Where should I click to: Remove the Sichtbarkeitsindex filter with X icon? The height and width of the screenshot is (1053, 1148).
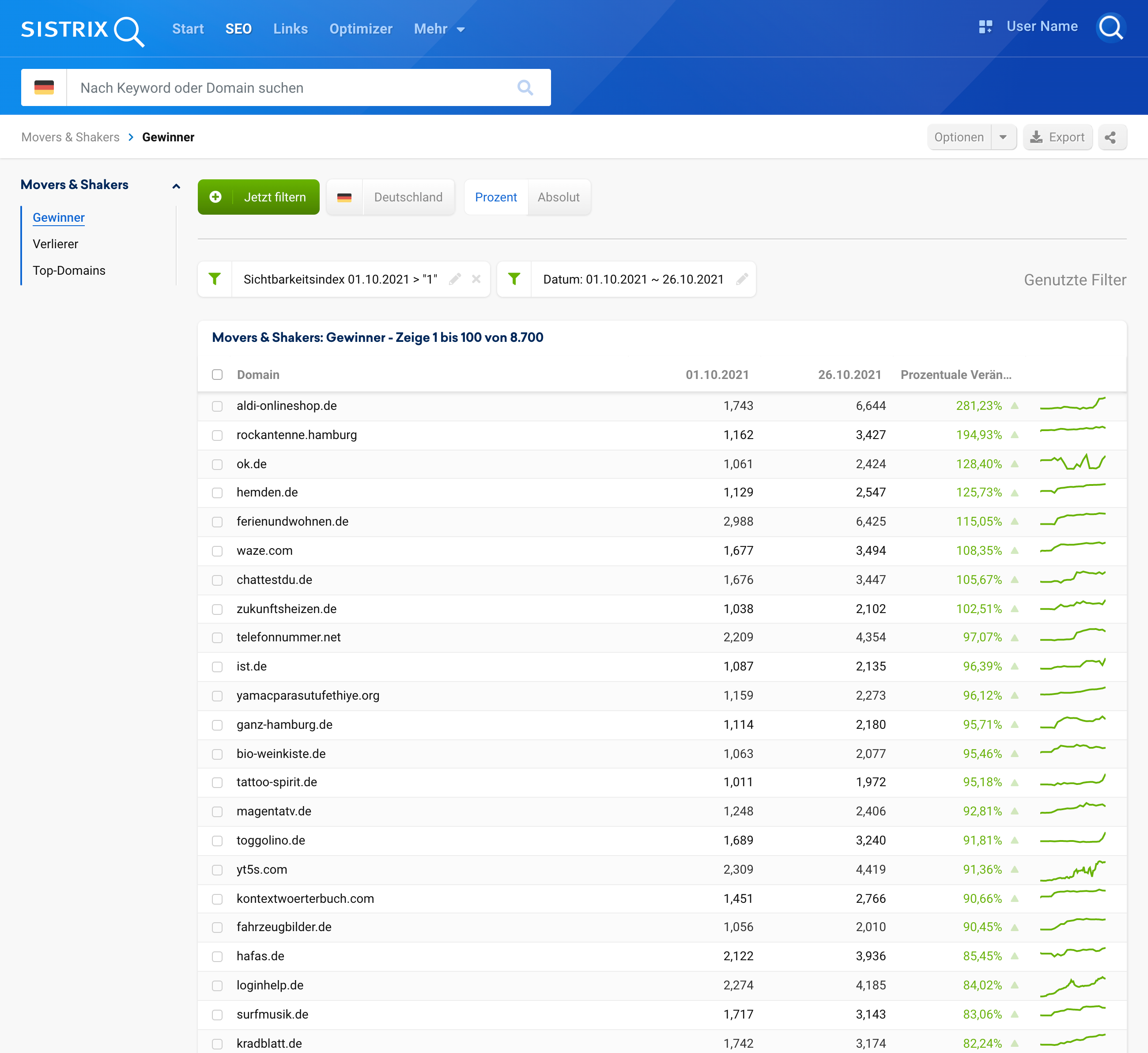coord(476,279)
